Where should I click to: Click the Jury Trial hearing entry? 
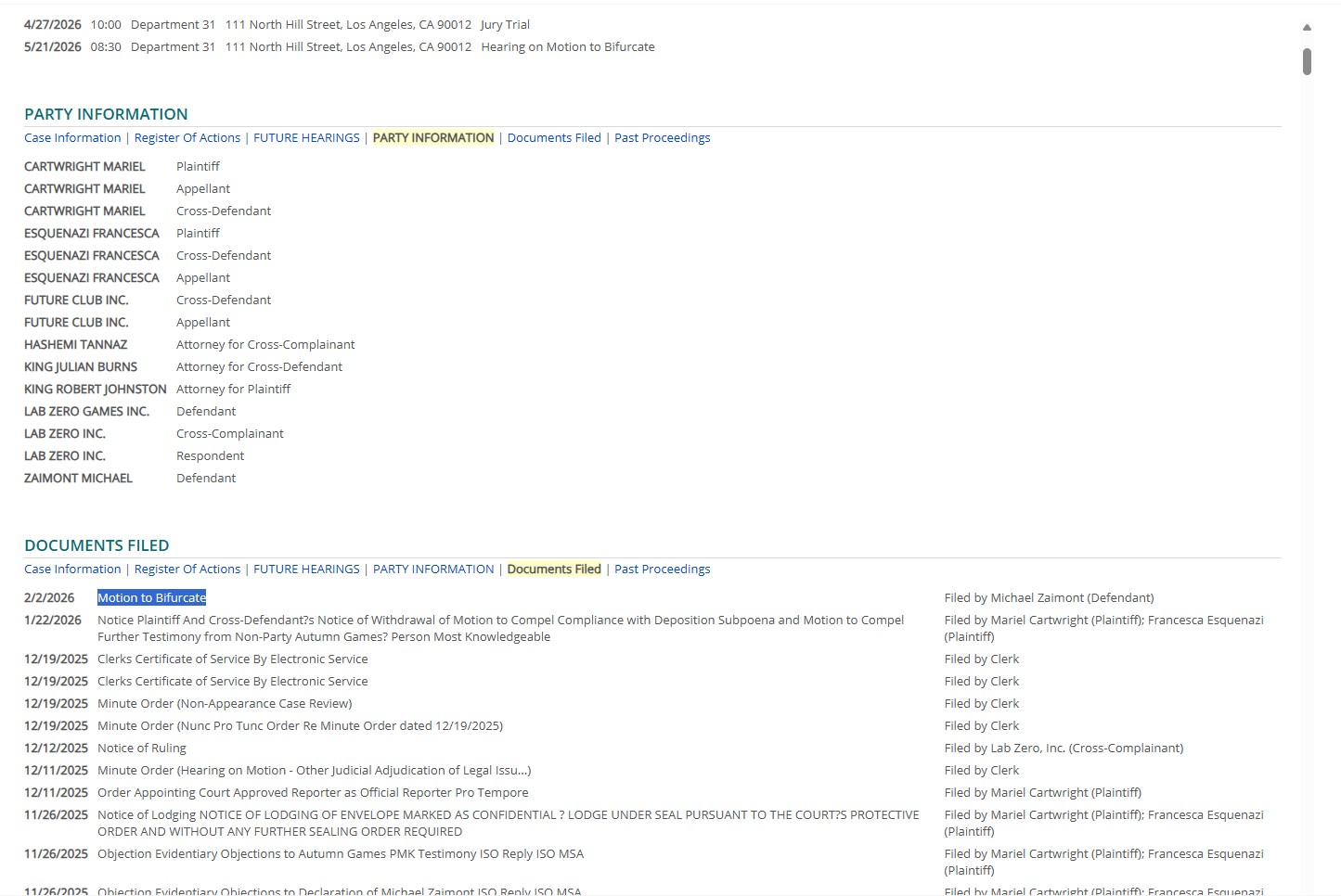point(505,25)
